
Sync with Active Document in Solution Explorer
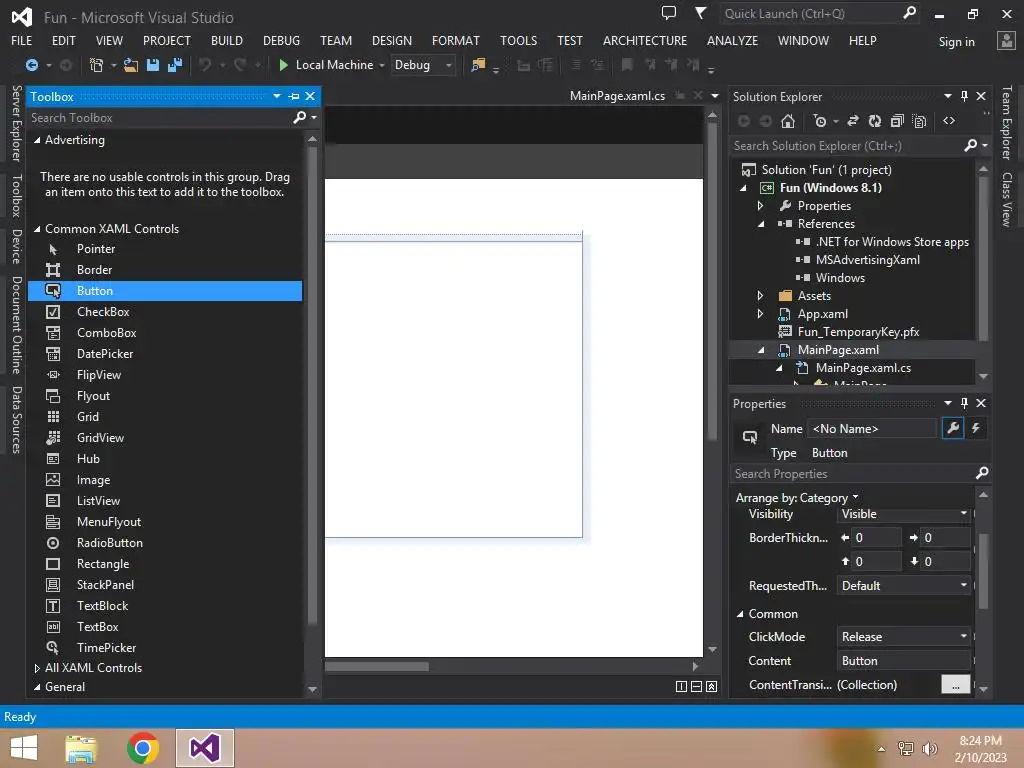tap(853, 121)
